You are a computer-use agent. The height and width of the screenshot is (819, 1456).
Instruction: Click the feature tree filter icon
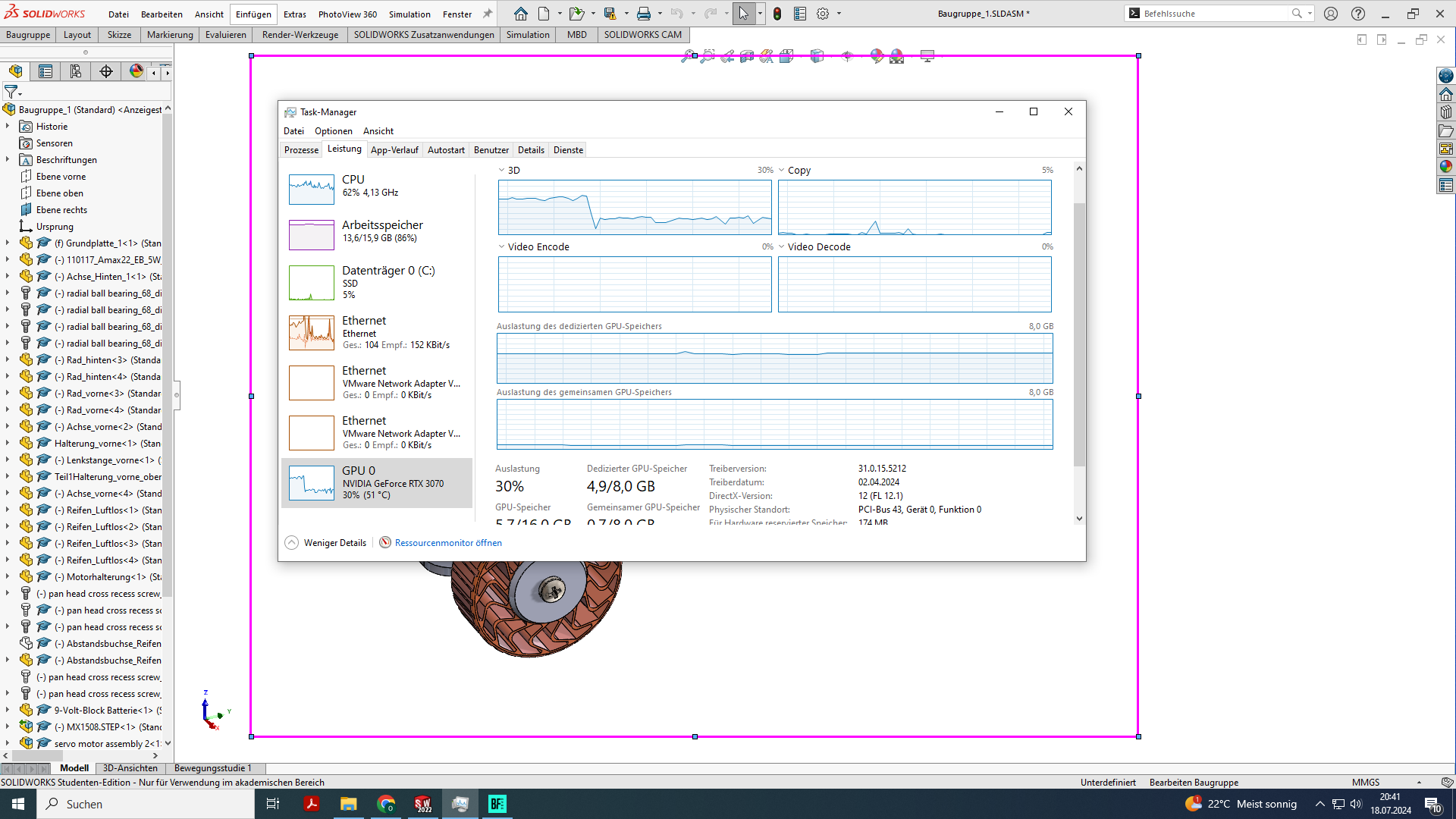(x=11, y=92)
